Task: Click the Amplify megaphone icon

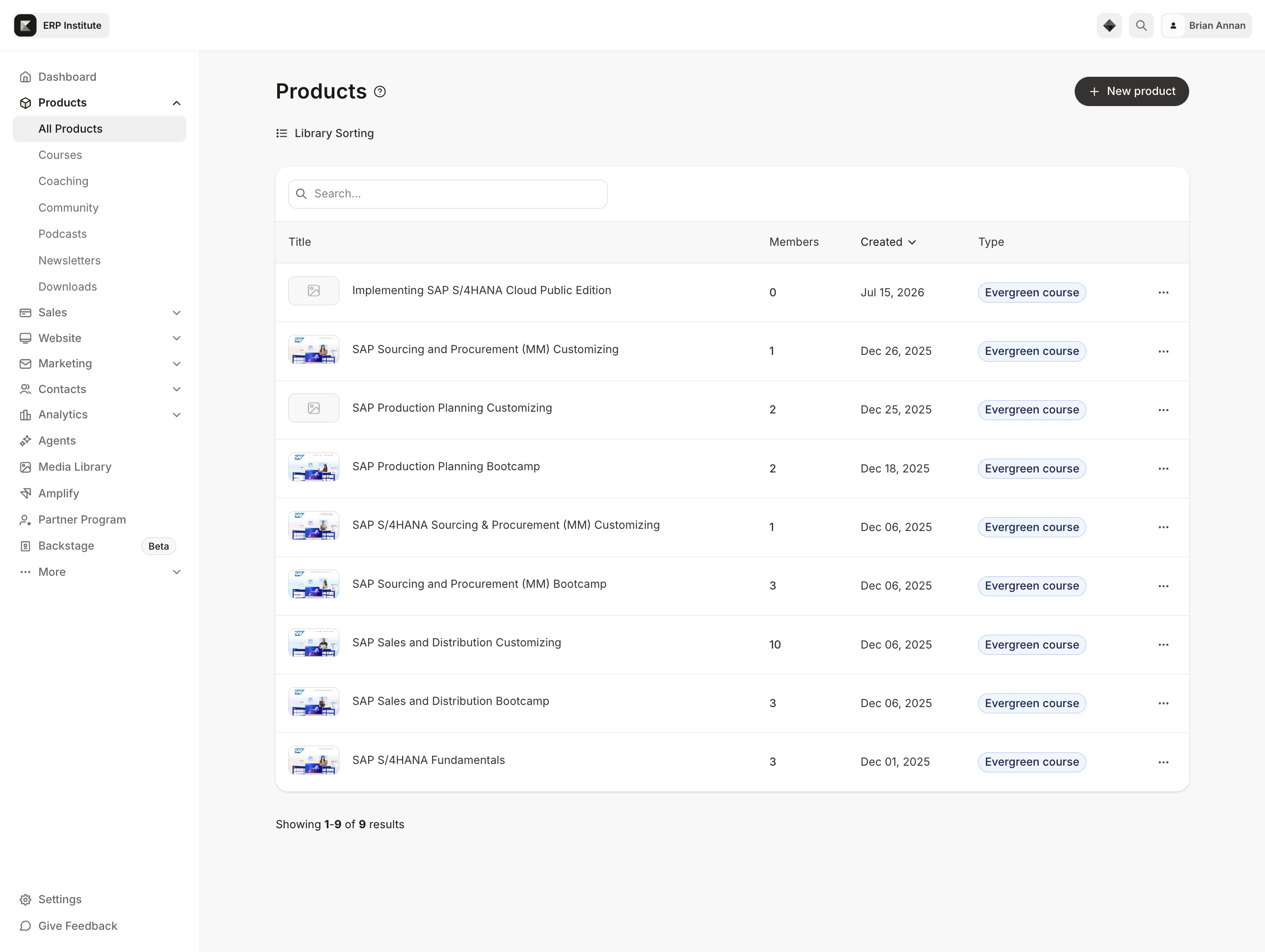Action: (x=25, y=493)
